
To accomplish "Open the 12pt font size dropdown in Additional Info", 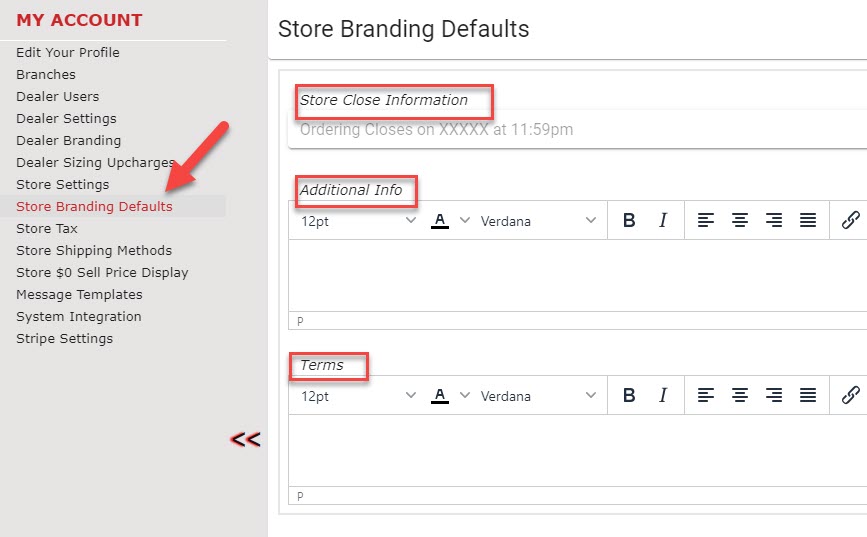I will click(x=358, y=221).
